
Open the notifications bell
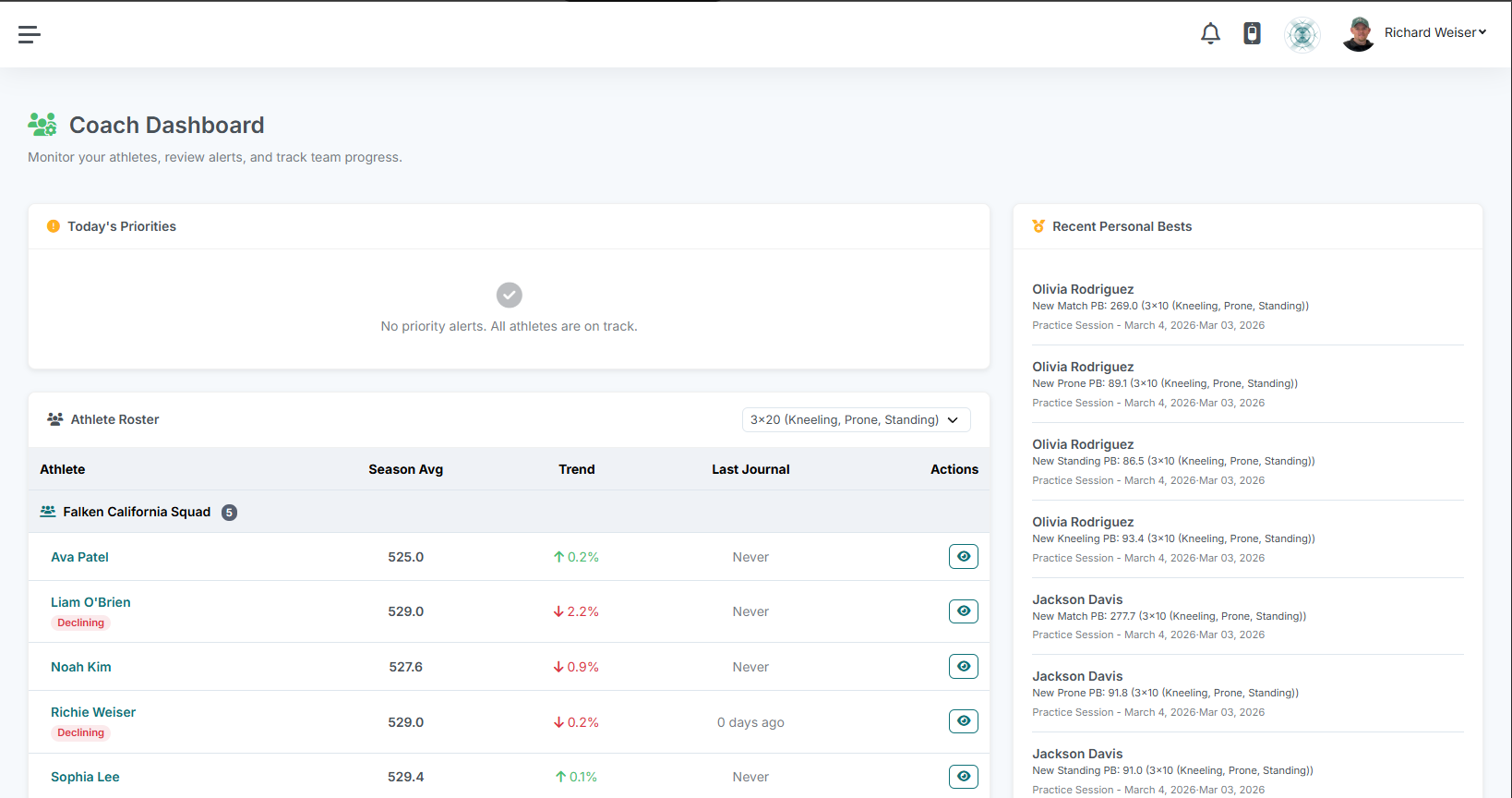pyautogui.click(x=1210, y=34)
